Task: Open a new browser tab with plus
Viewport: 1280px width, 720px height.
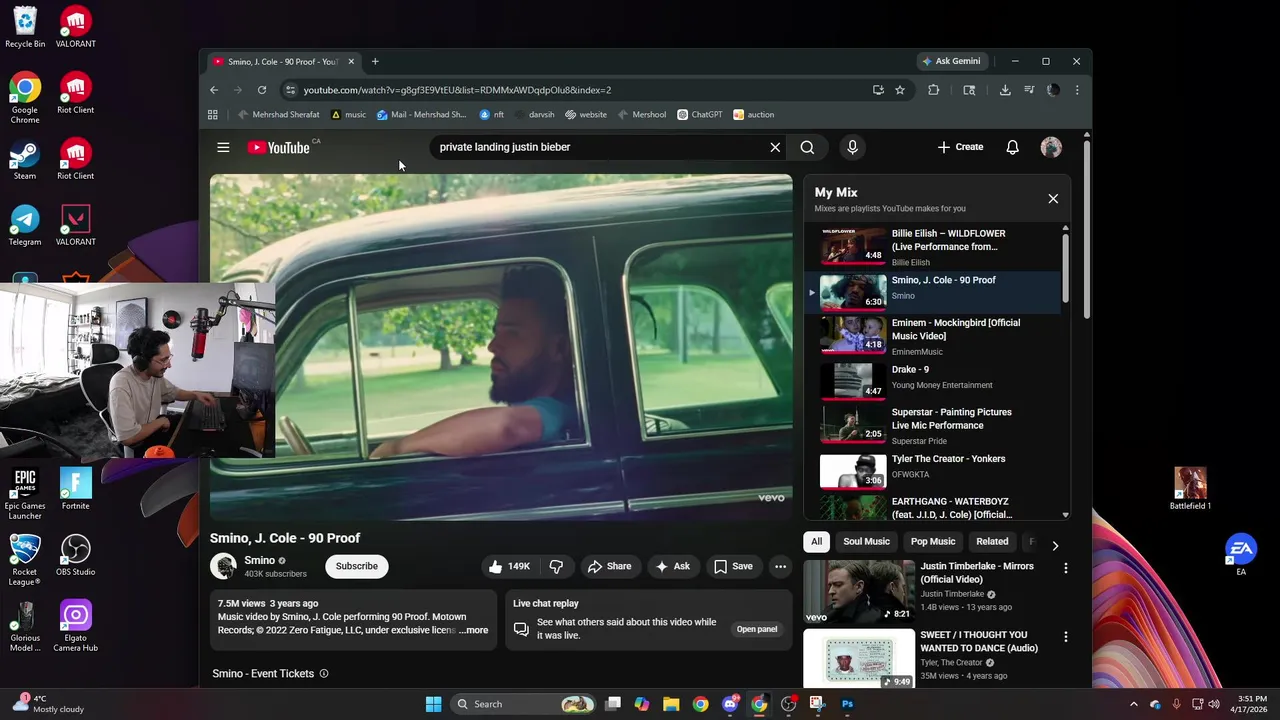Action: [375, 61]
